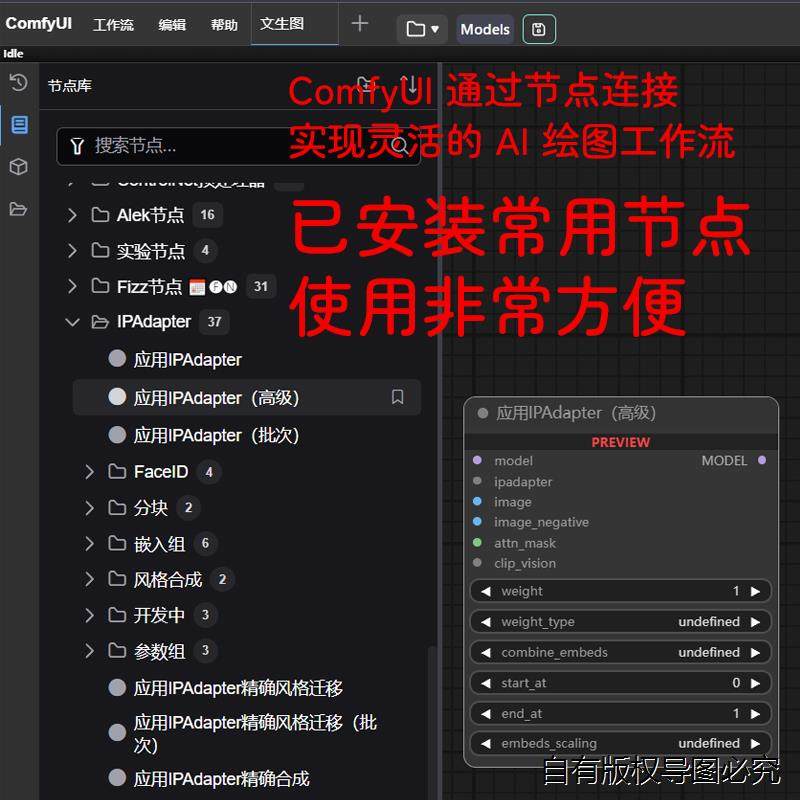Select next weight_type option

point(756,622)
